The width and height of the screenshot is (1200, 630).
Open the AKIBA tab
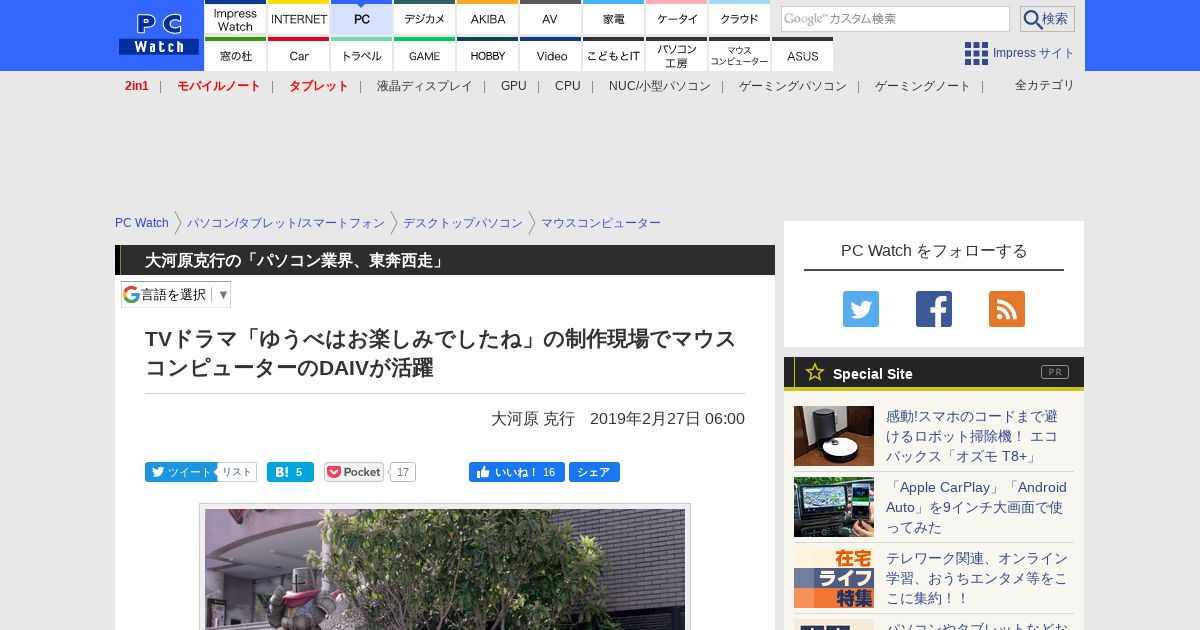(x=488, y=19)
